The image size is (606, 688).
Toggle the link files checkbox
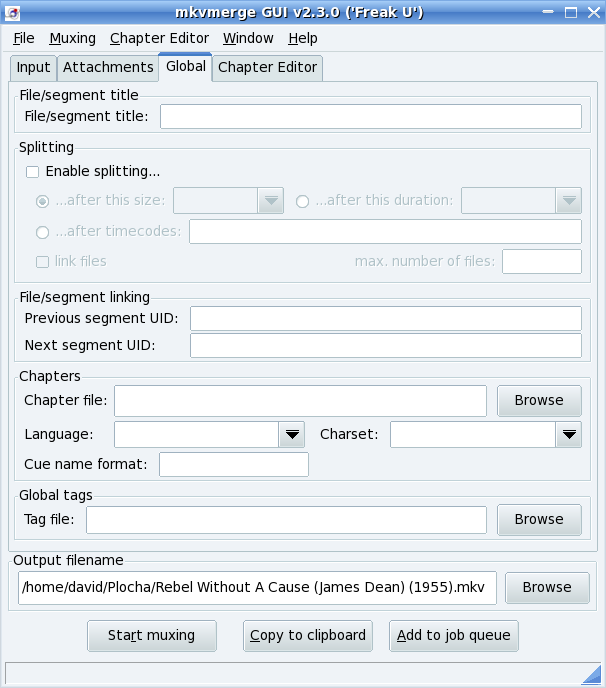coord(42,262)
